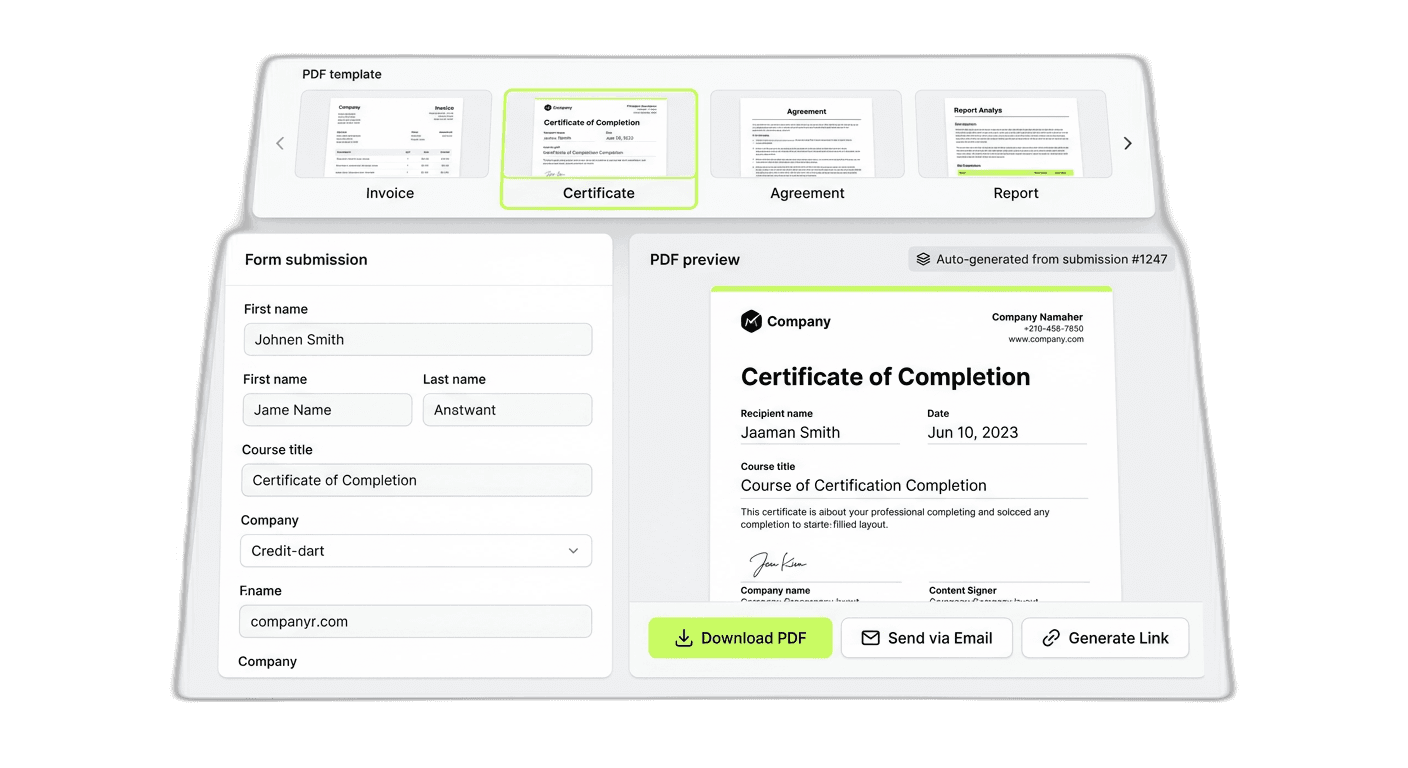Viewport: 1408px width, 768px height.
Task: Click the Generate Link button
Action: pyautogui.click(x=1105, y=637)
